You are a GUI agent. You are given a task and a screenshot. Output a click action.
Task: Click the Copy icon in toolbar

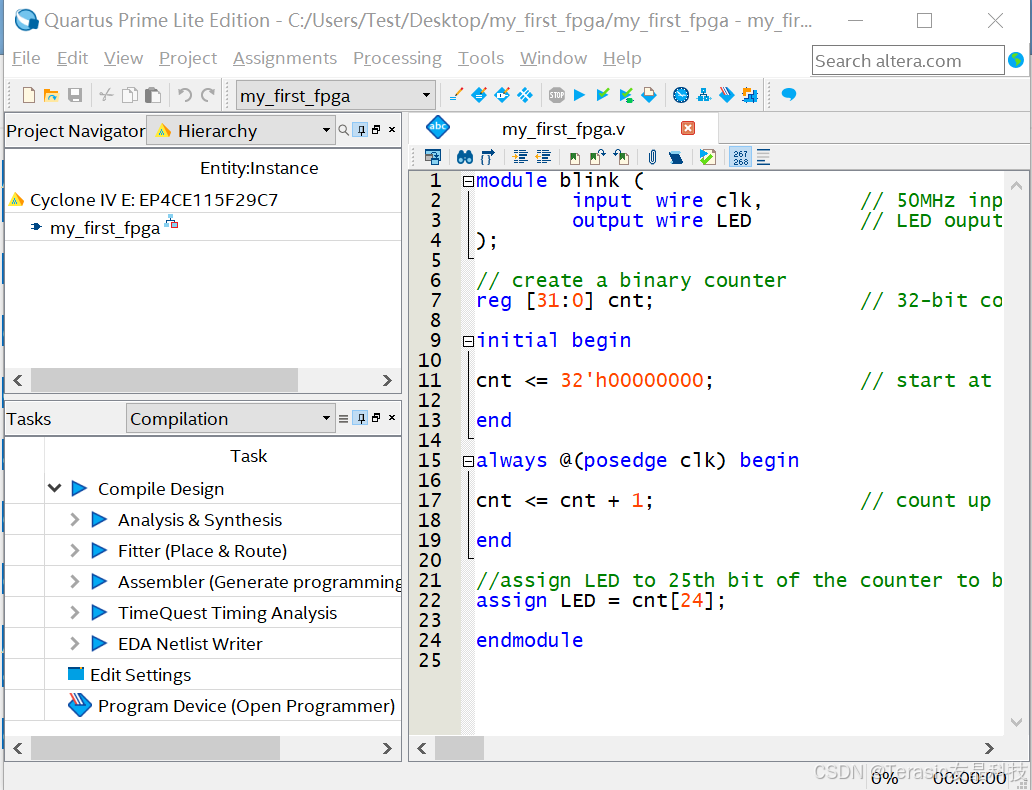tap(130, 95)
